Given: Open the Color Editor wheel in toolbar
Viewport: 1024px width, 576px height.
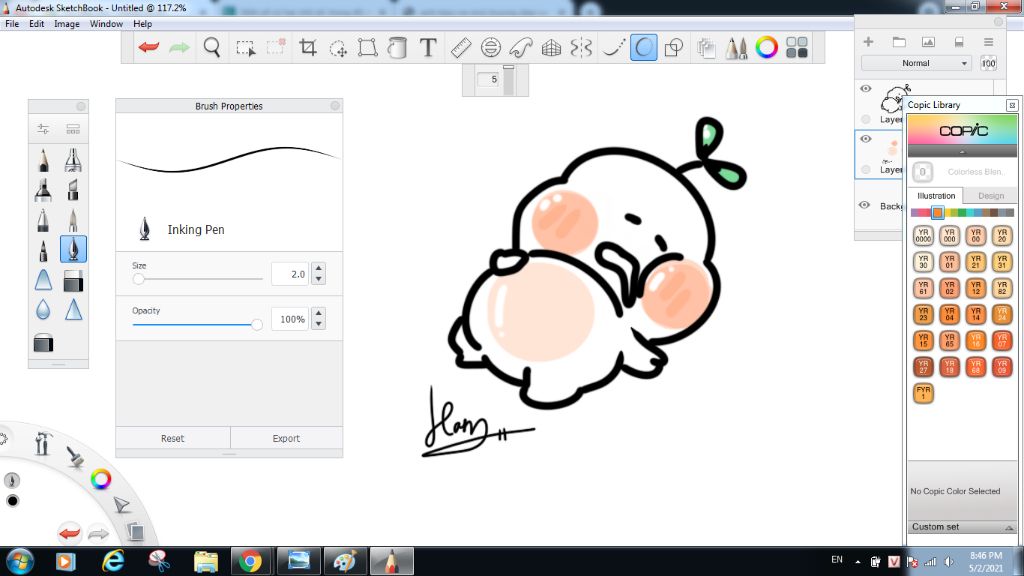Looking at the screenshot, I should click(x=767, y=47).
